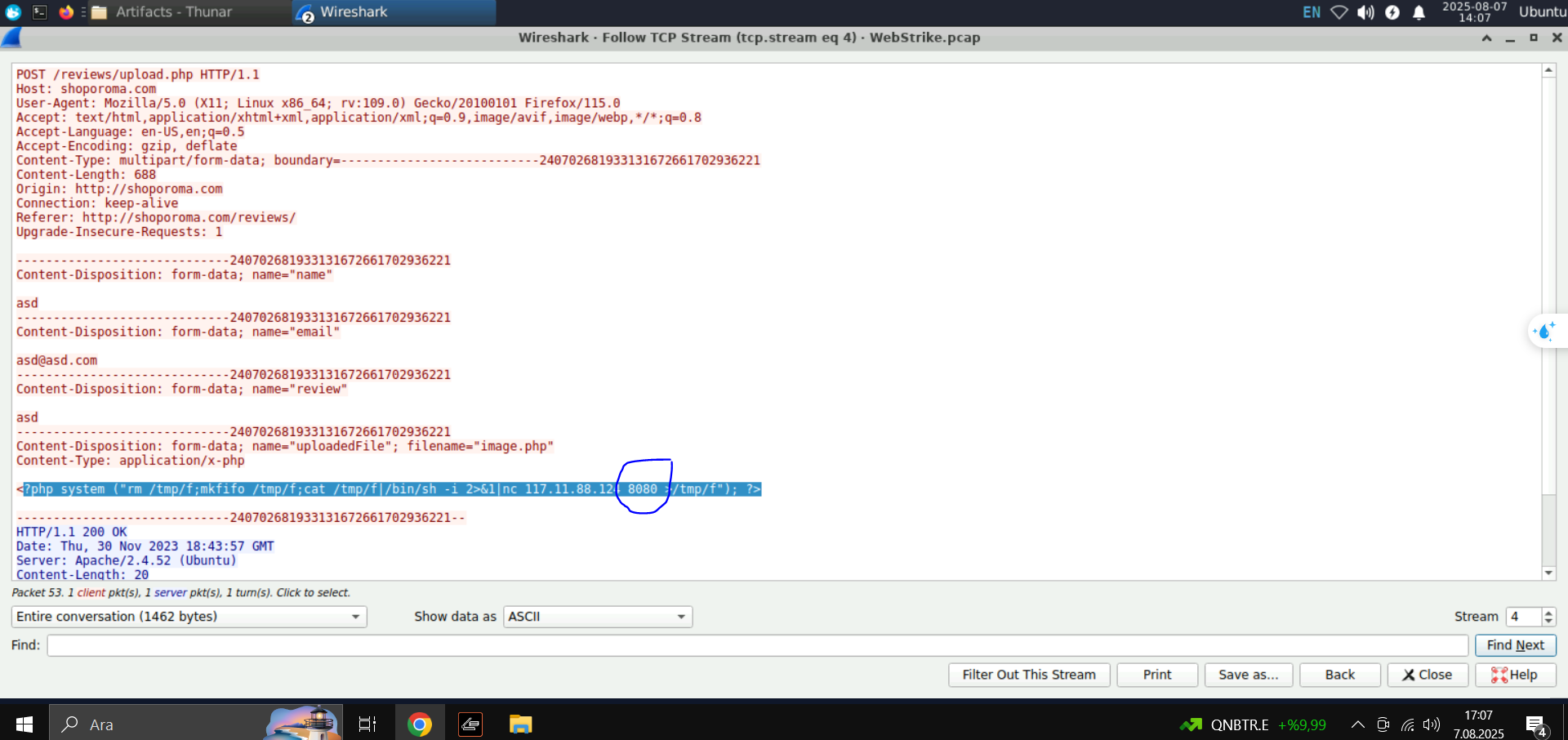Open the power manager icon in panel

tap(1392, 12)
